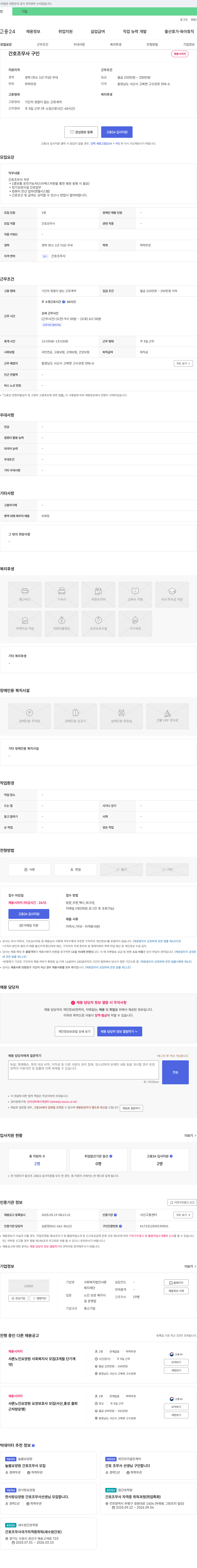Open 지도 보기 dropdown in 근무 예정지 row

183,363
